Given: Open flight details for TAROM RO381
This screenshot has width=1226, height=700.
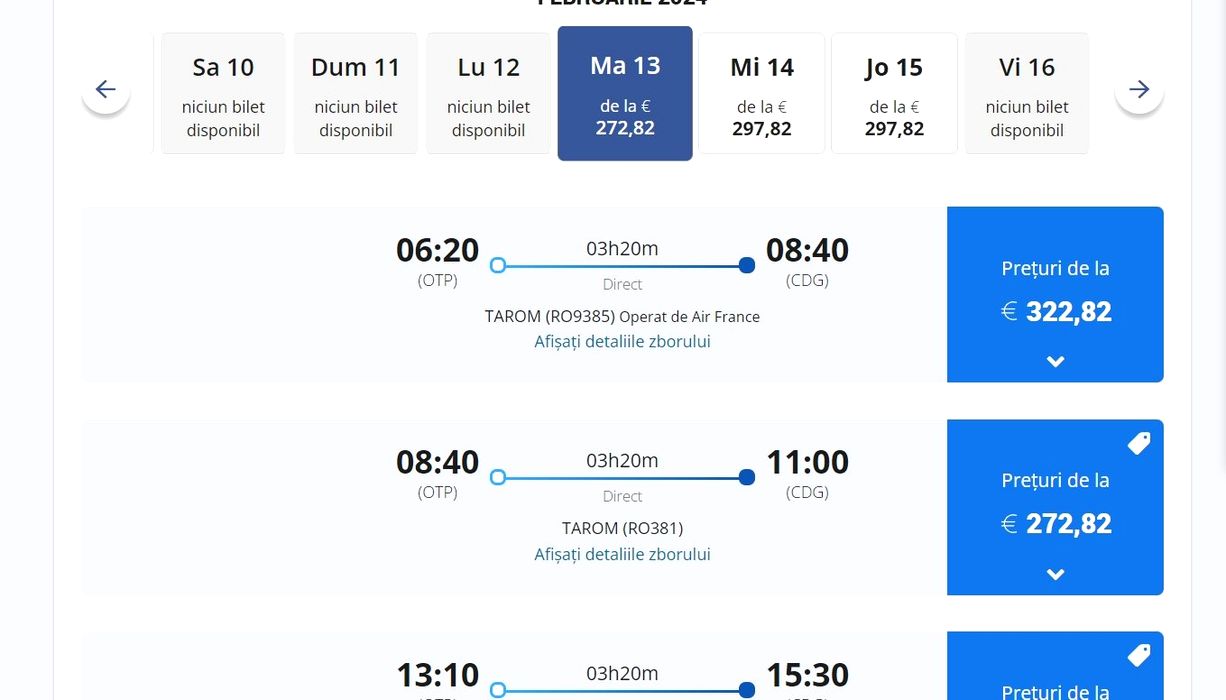Looking at the screenshot, I should click(622, 554).
